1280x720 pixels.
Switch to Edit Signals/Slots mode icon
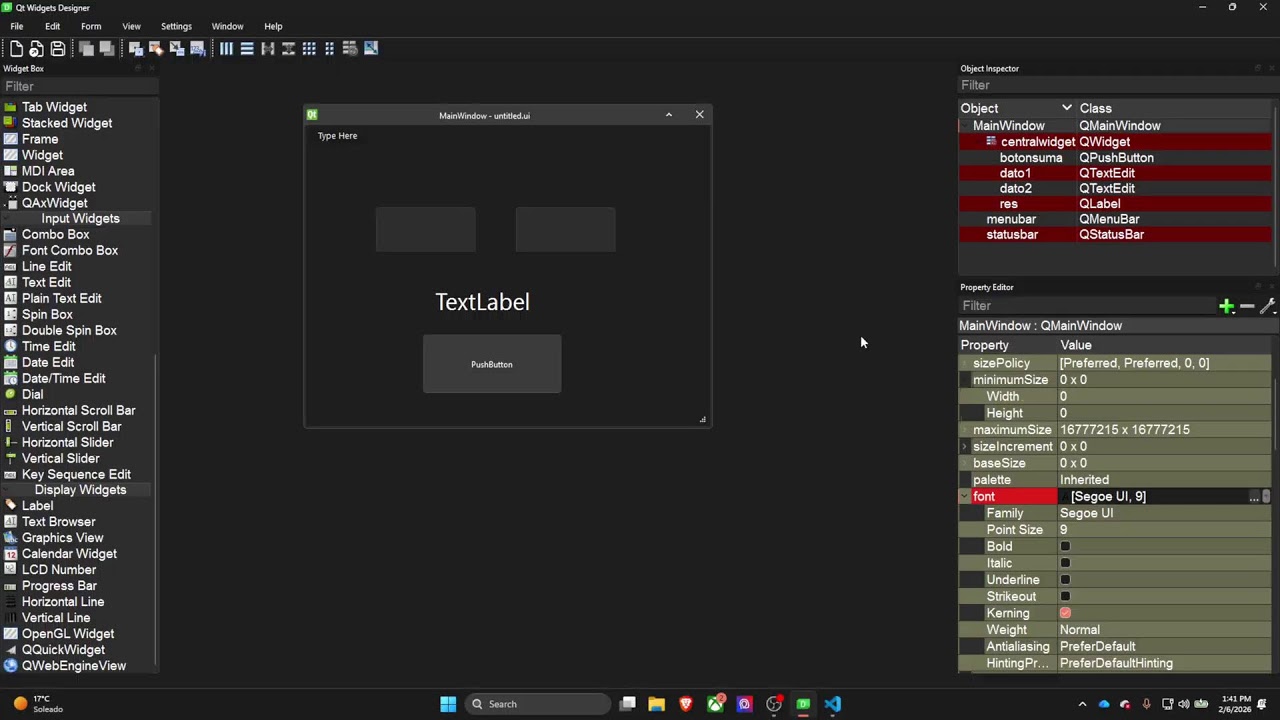point(156,48)
